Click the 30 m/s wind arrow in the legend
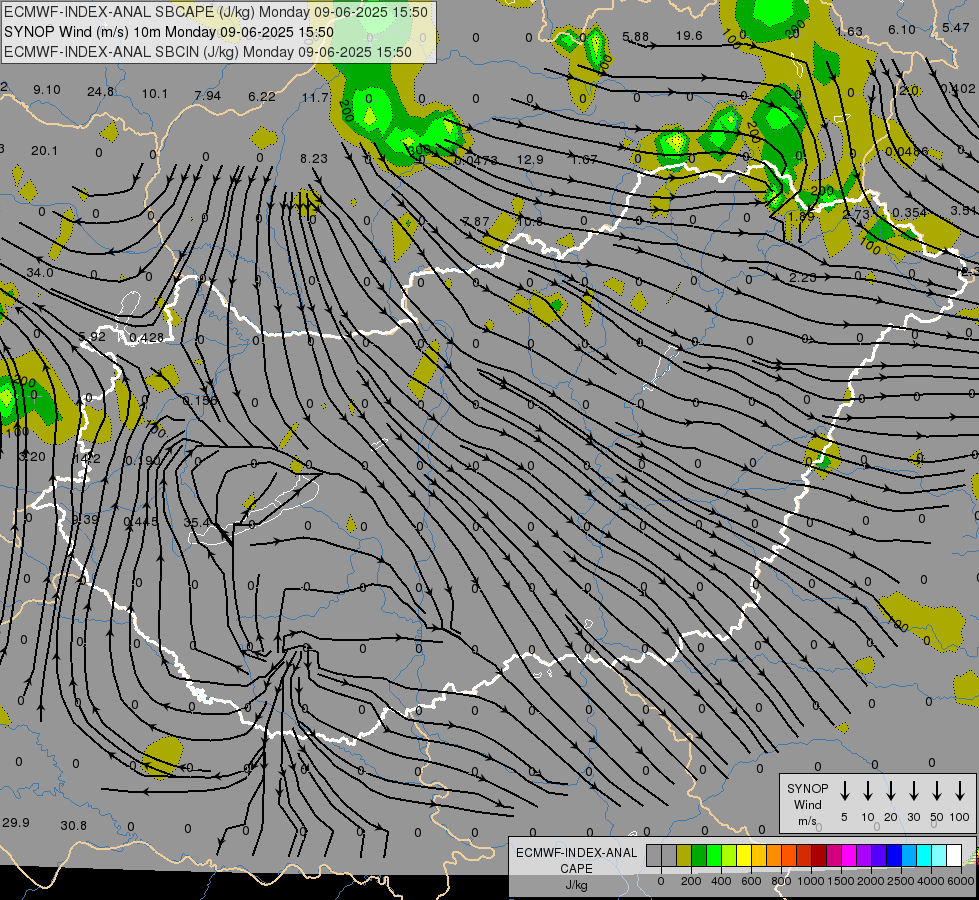 click(913, 791)
